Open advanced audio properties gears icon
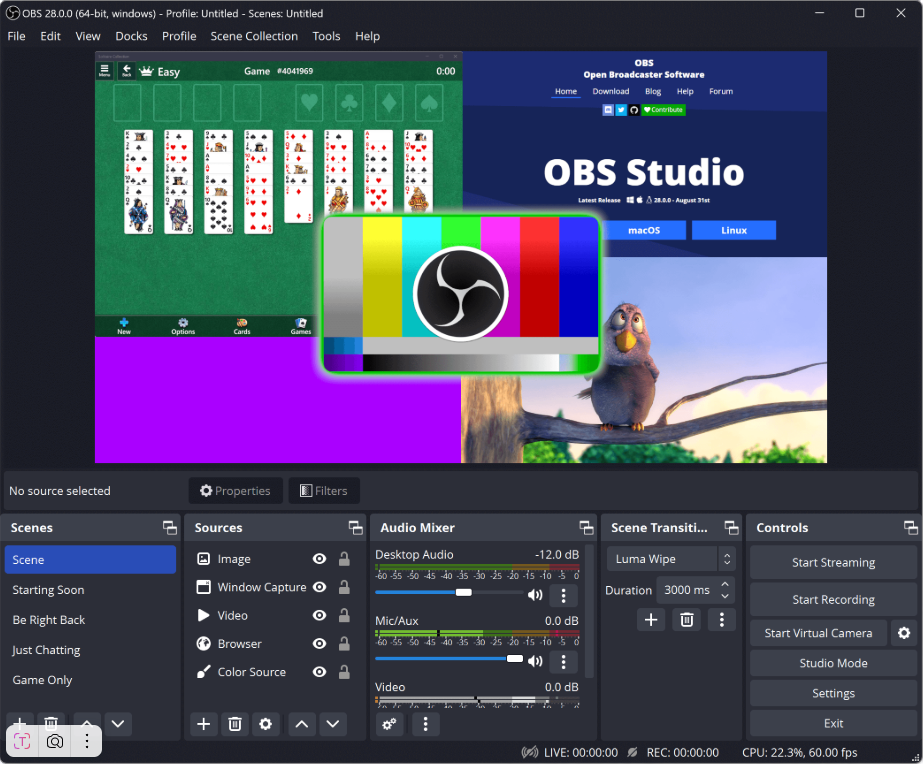Viewport: 923px width, 764px height. point(390,724)
